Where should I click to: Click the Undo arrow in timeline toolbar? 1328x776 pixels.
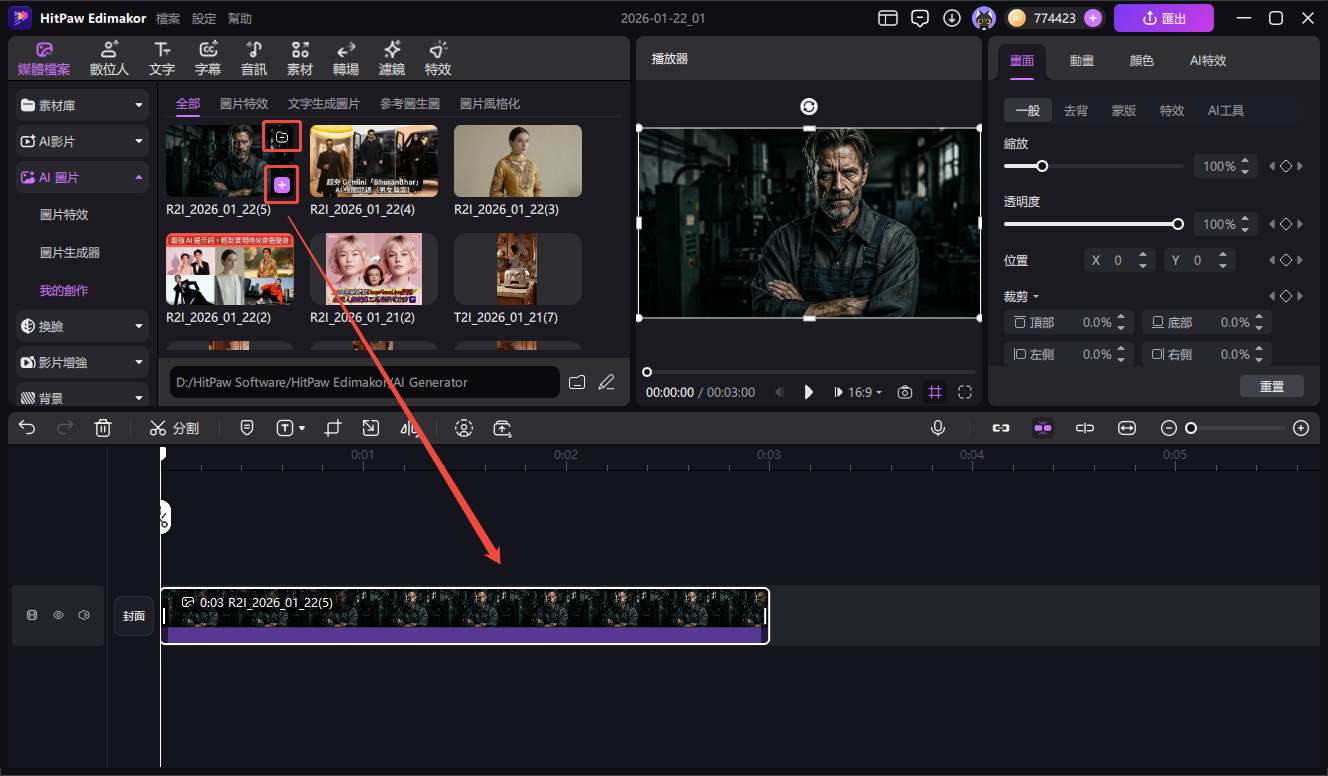click(27, 428)
